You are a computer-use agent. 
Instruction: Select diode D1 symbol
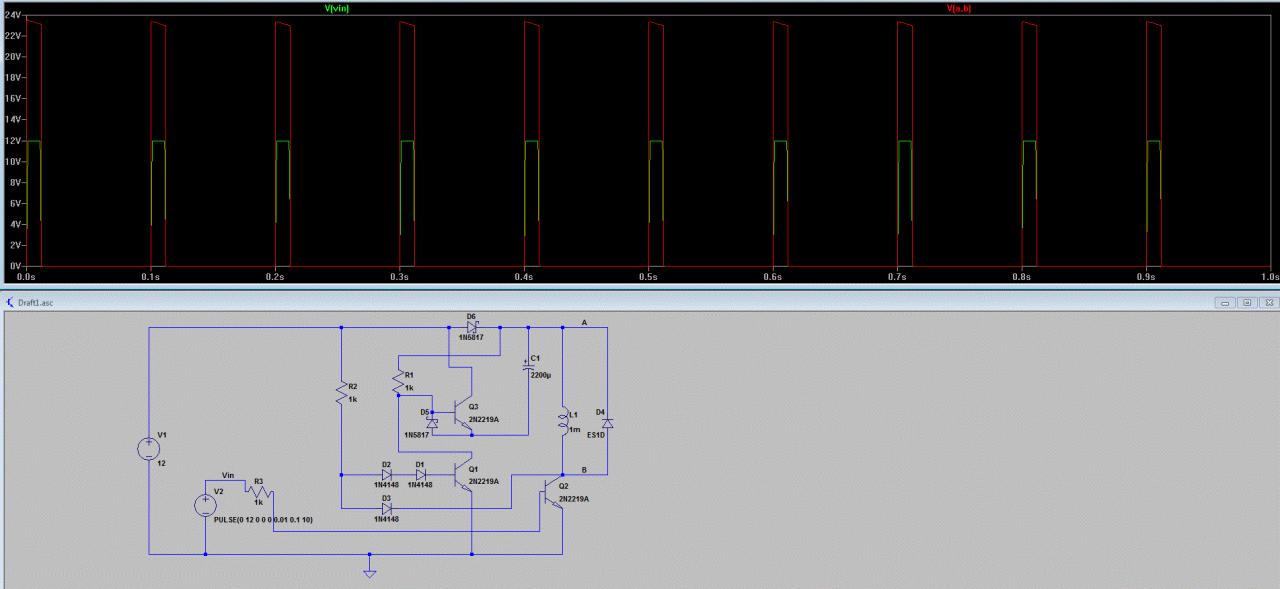pos(420,474)
